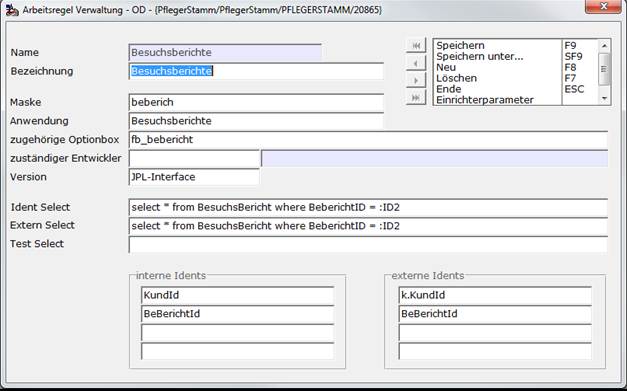Viewport: 627px width, 391px height.
Task: Select the k.KundId externe Idents field
Action: point(495,295)
